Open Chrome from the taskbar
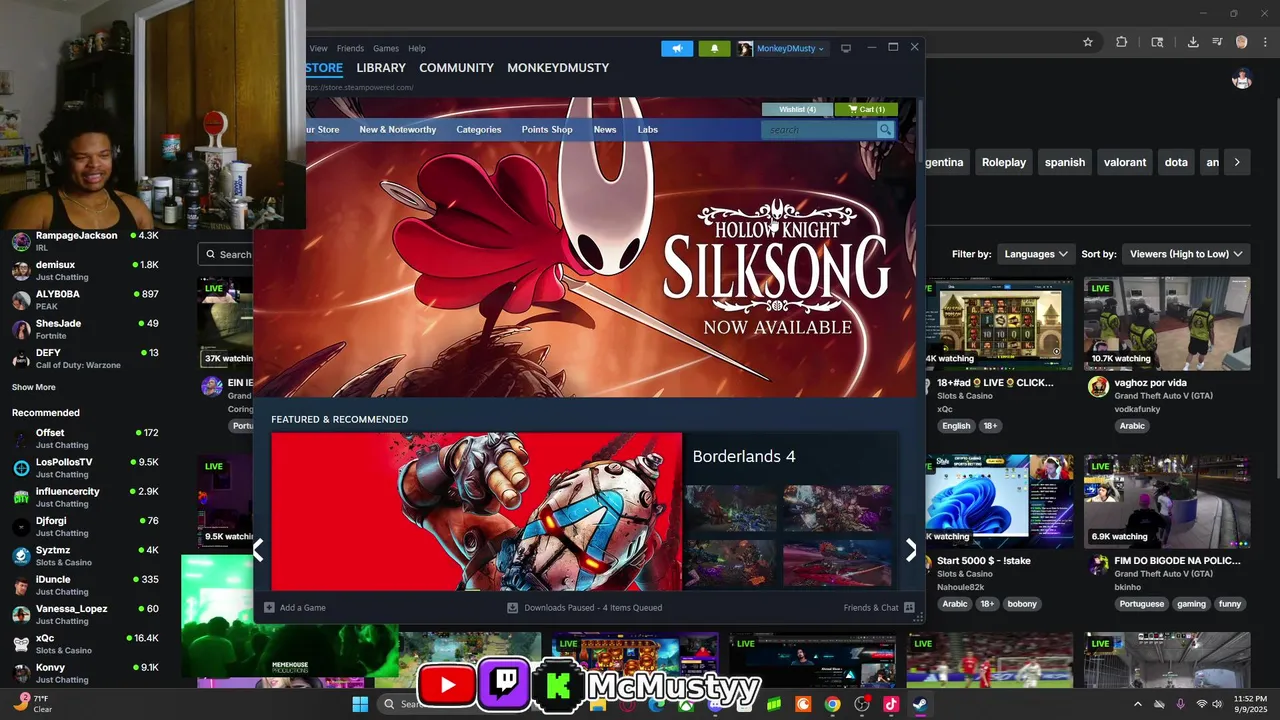The height and width of the screenshot is (720, 1280). pyautogui.click(x=832, y=704)
